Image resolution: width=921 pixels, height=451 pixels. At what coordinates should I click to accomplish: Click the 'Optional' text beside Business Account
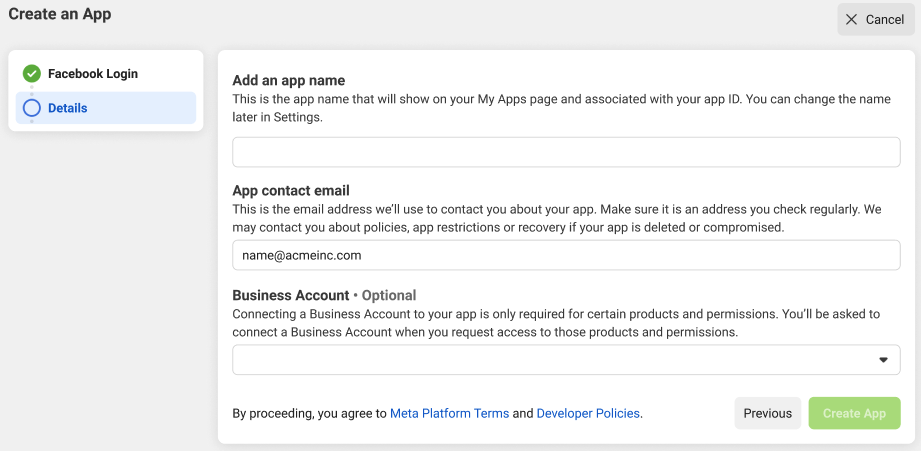coord(388,296)
